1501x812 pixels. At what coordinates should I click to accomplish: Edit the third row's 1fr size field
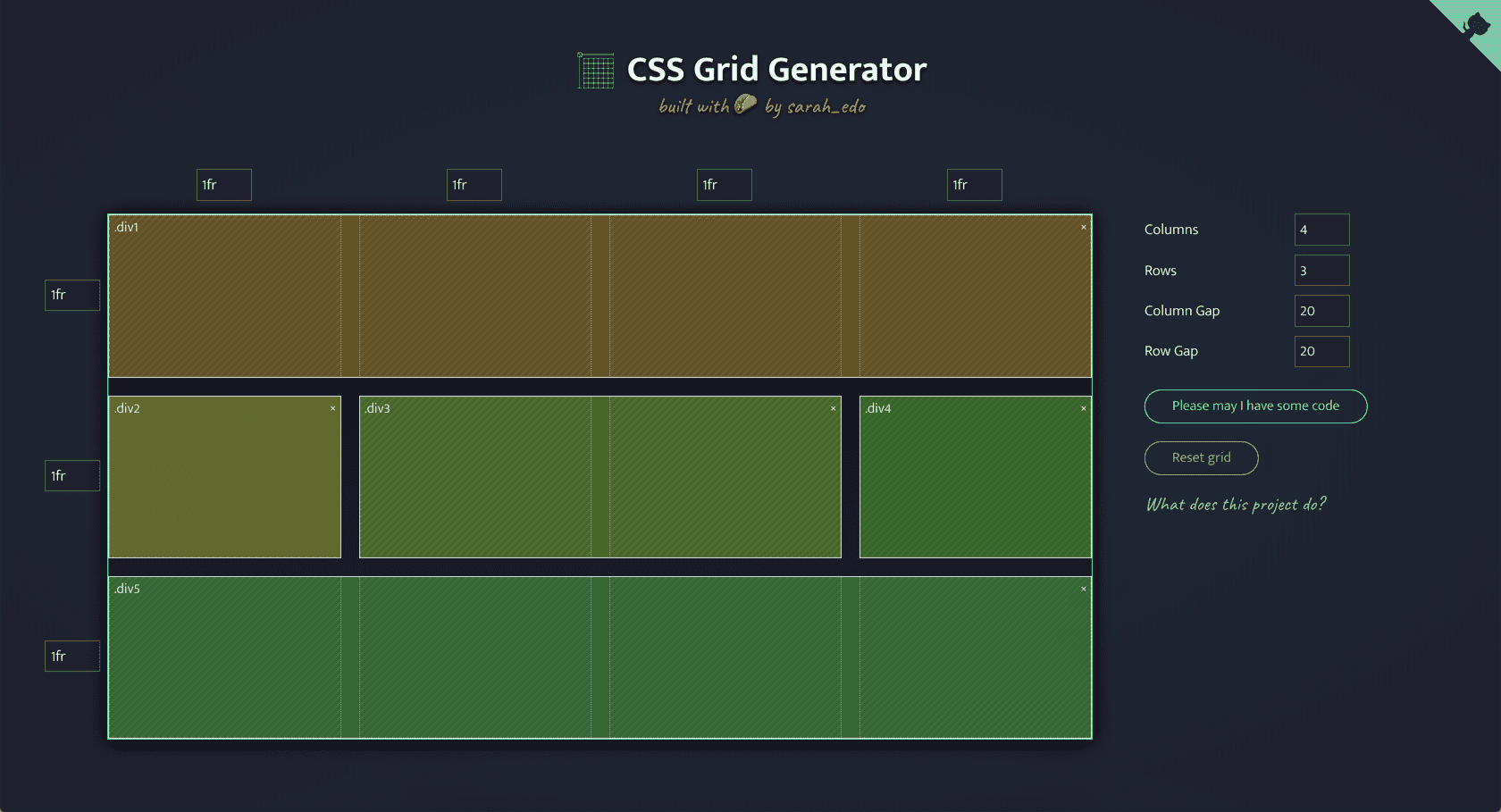click(72, 657)
